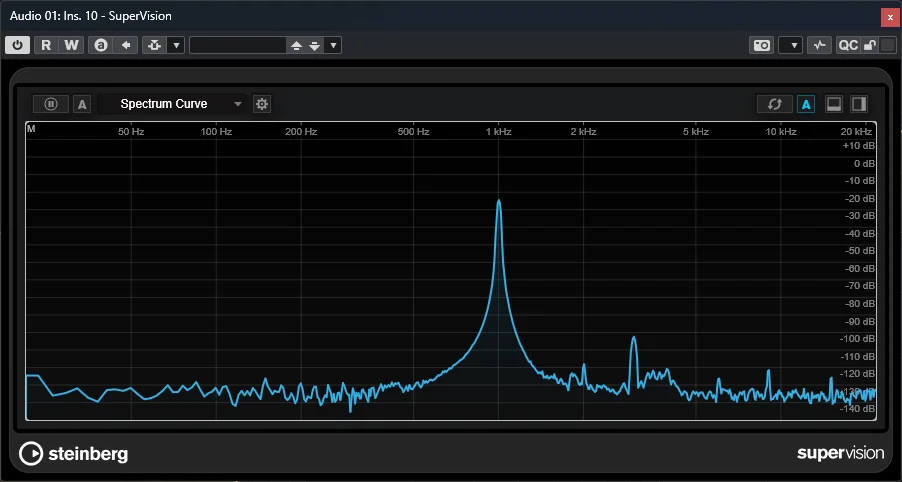The width and height of the screenshot is (902, 482).
Task: Click the -100 dB level label
Action: 858,339
